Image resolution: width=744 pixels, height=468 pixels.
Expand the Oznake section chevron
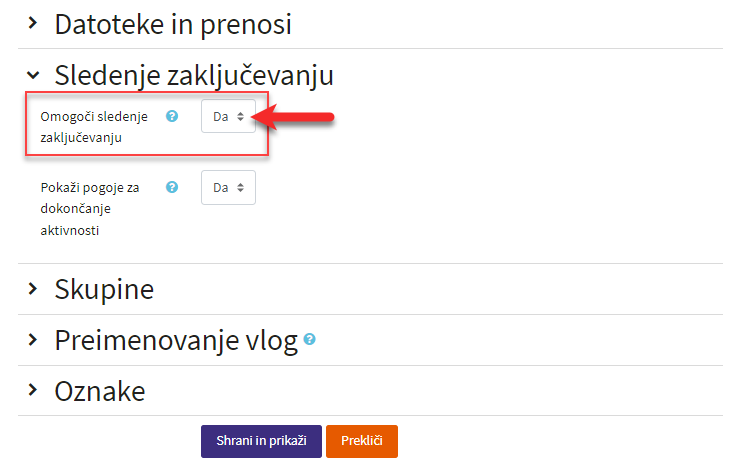(x=32, y=390)
